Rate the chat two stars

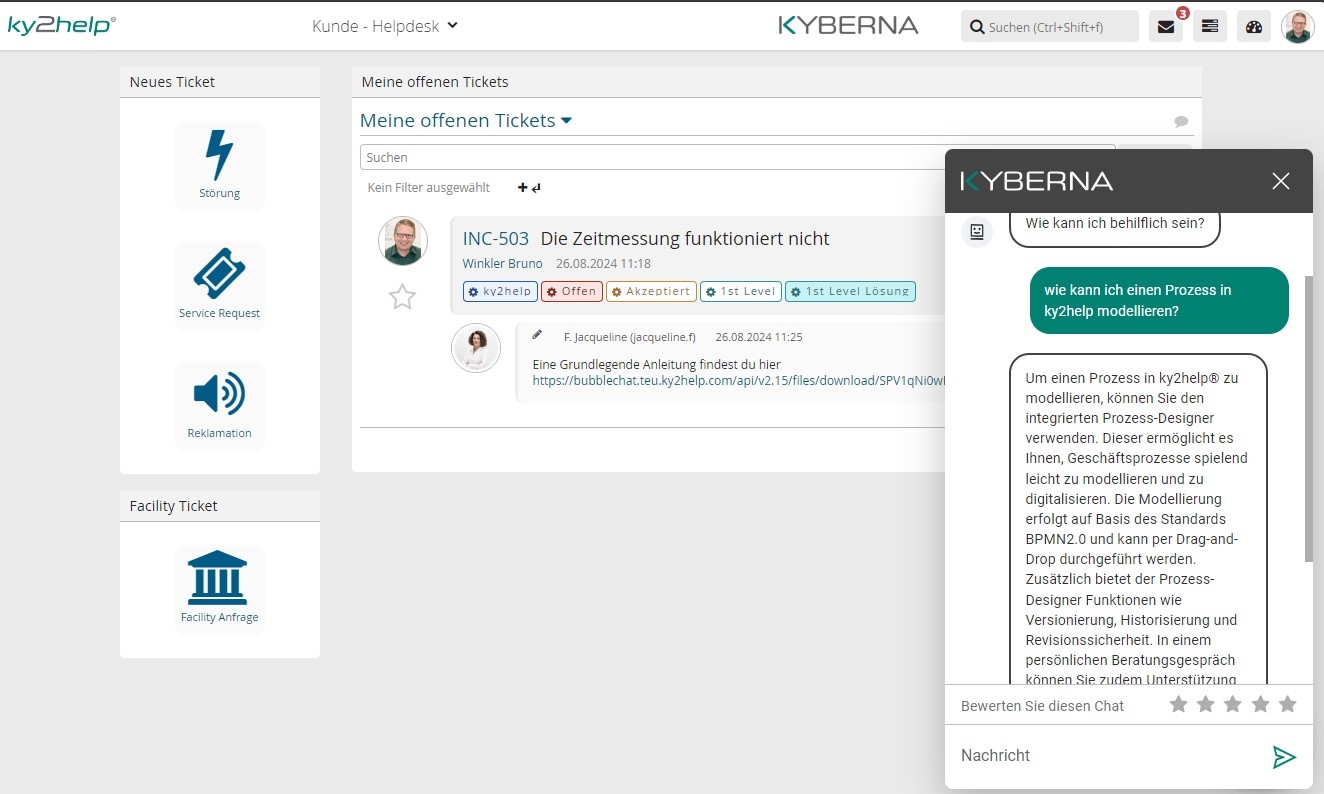tap(1206, 704)
